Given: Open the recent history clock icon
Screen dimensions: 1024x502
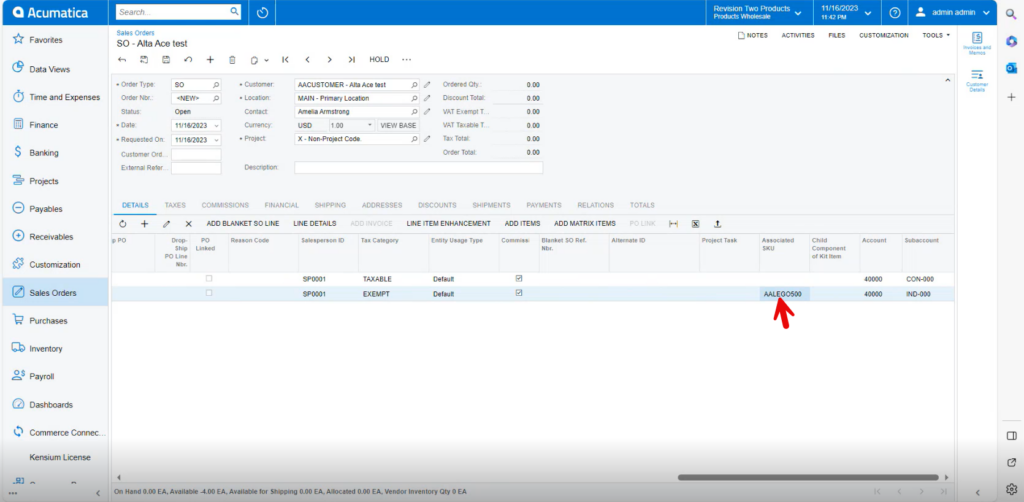Looking at the screenshot, I should [x=263, y=12].
